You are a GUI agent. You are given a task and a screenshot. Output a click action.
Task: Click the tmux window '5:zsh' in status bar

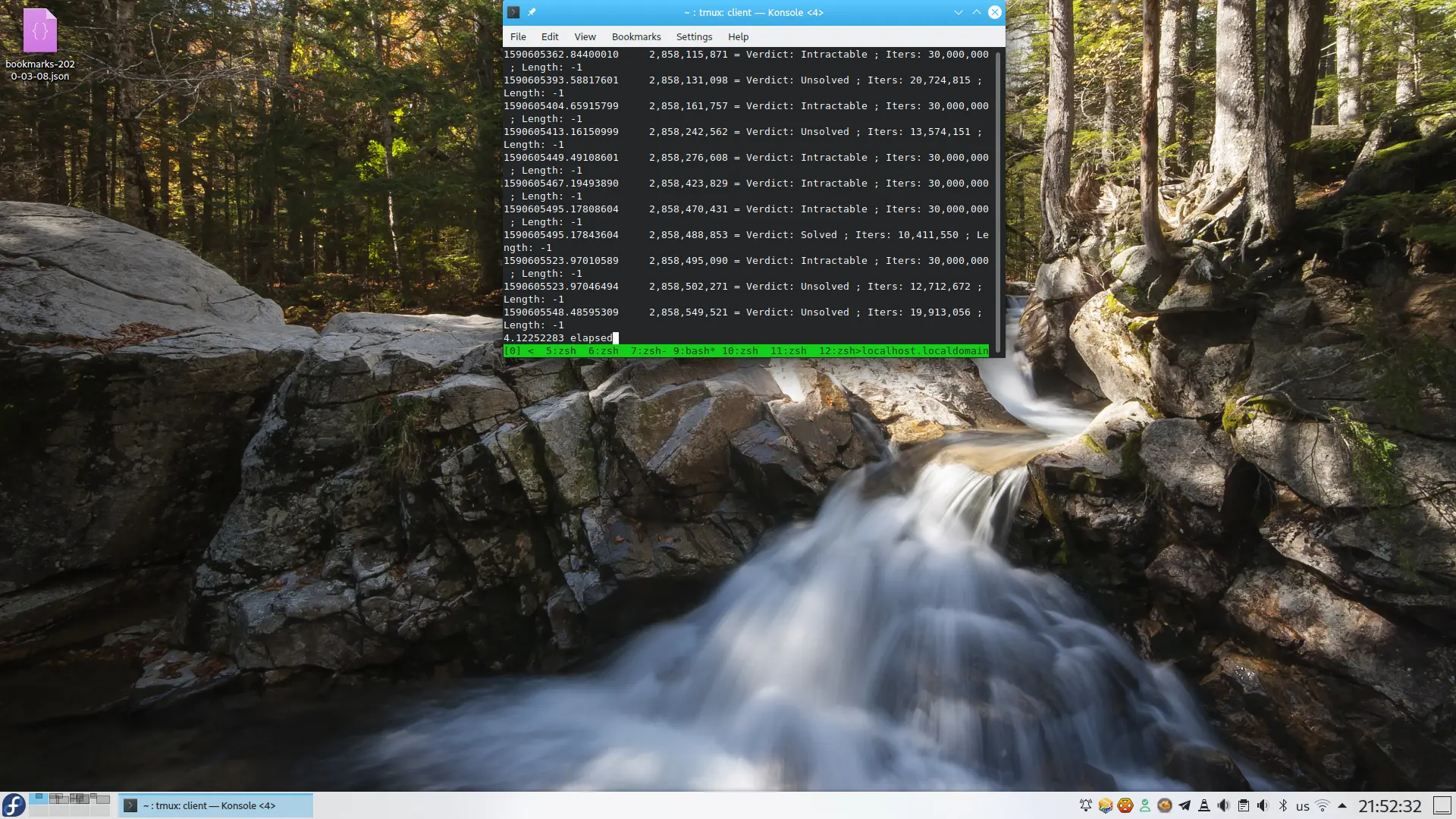click(560, 350)
